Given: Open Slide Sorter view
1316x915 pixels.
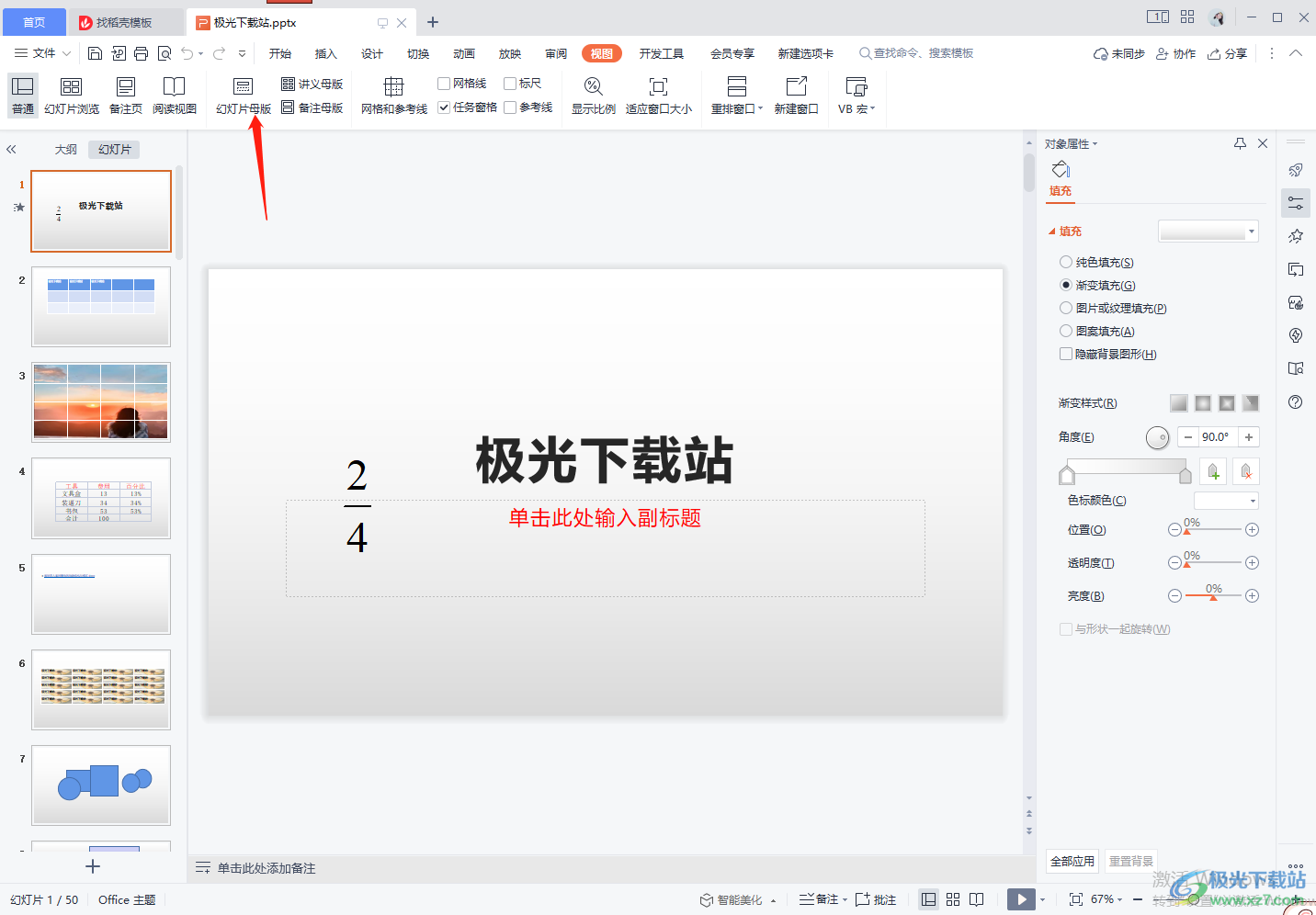Looking at the screenshot, I should pos(72,96).
